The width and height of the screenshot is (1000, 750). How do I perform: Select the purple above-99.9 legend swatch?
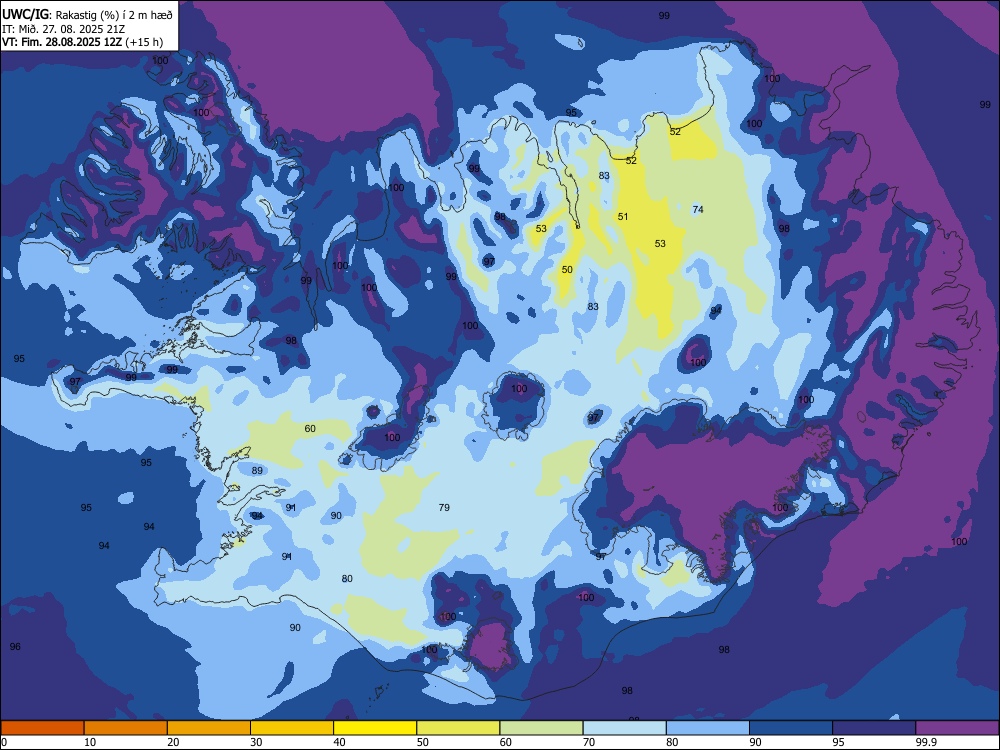[957, 728]
